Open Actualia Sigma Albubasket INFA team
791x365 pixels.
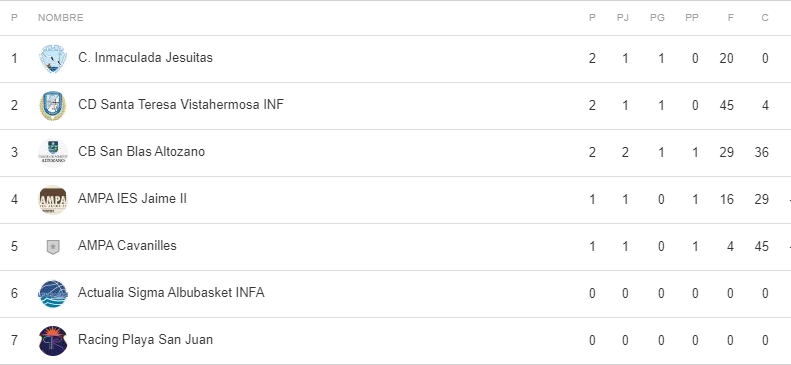pyautogui.click(x=171, y=292)
